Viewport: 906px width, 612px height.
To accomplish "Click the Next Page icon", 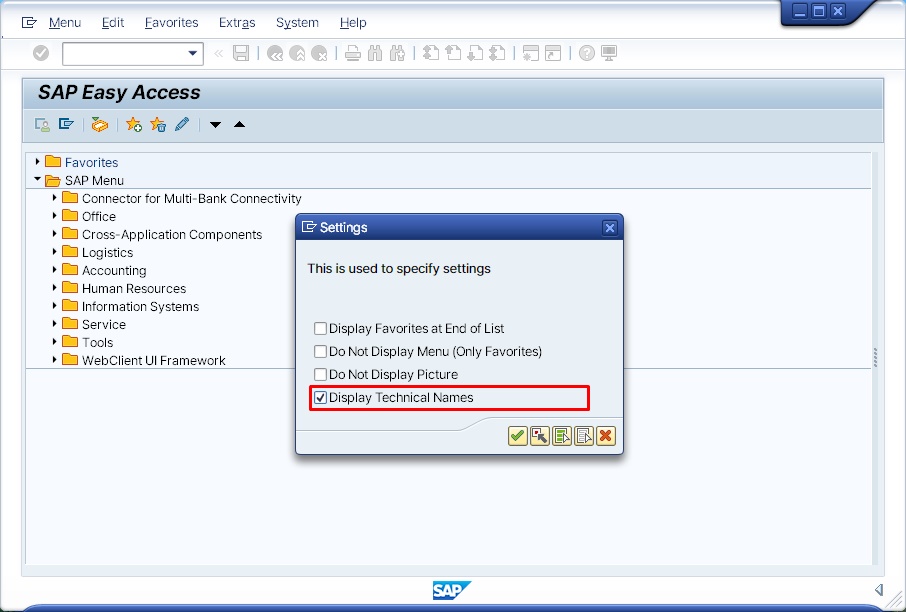I will point(475,53).
